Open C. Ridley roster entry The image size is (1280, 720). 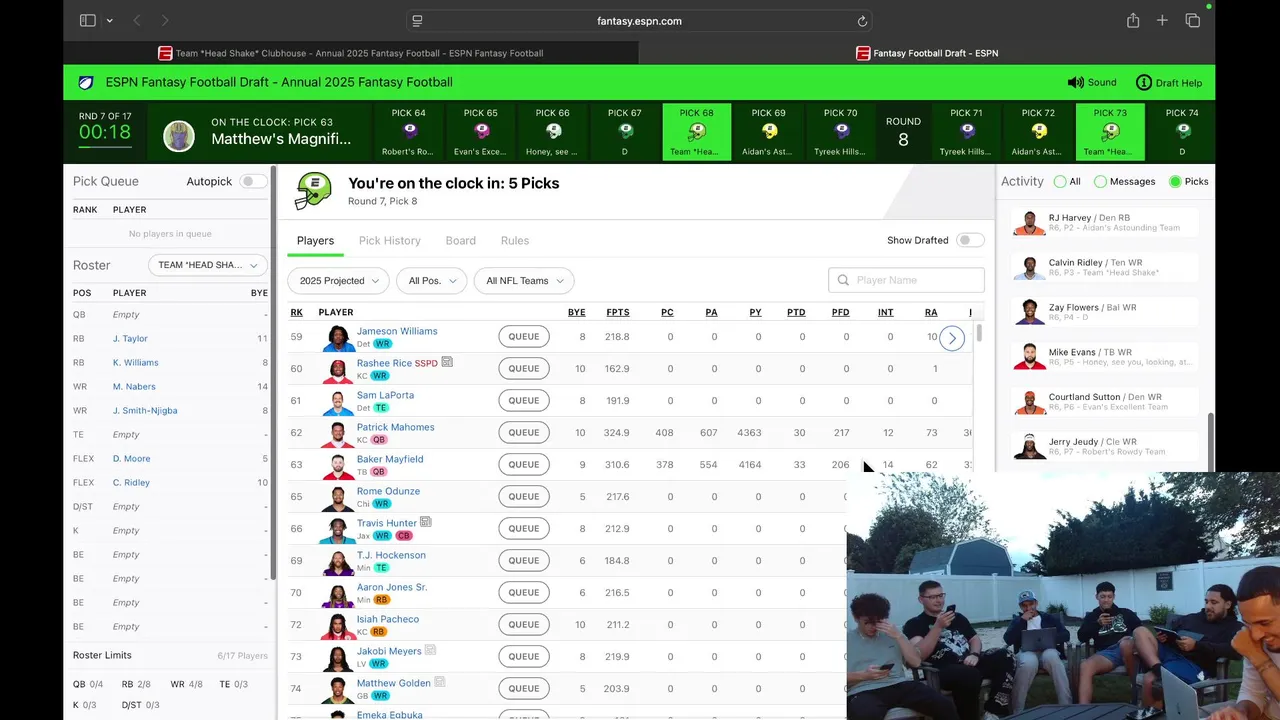(131, 483)
